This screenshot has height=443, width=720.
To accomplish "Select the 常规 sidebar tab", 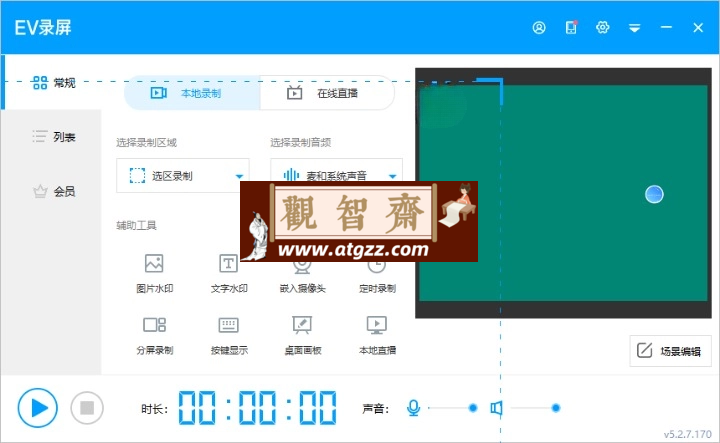I will (53, 83).
